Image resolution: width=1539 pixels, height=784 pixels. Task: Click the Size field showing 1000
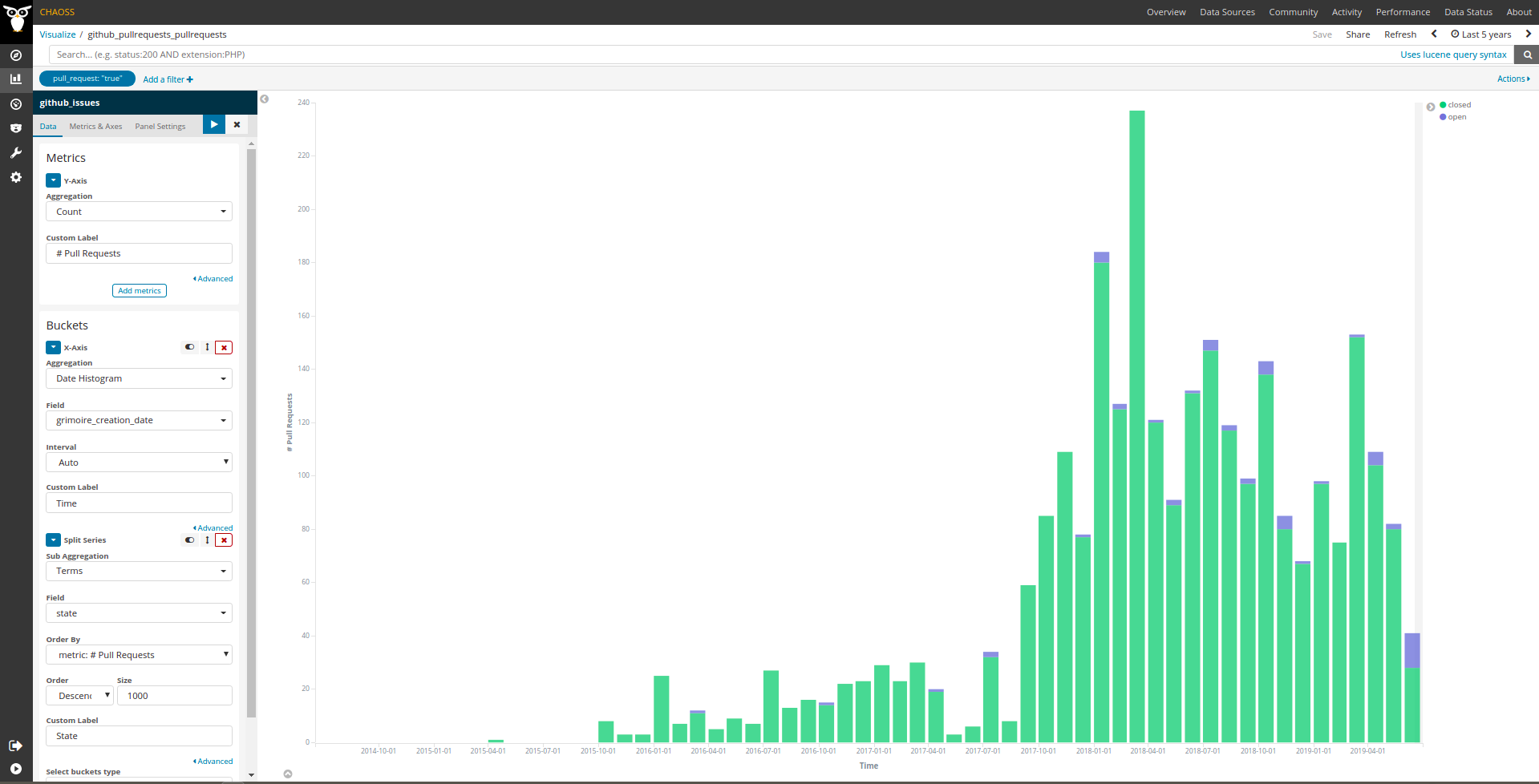(x=175, y=696)
